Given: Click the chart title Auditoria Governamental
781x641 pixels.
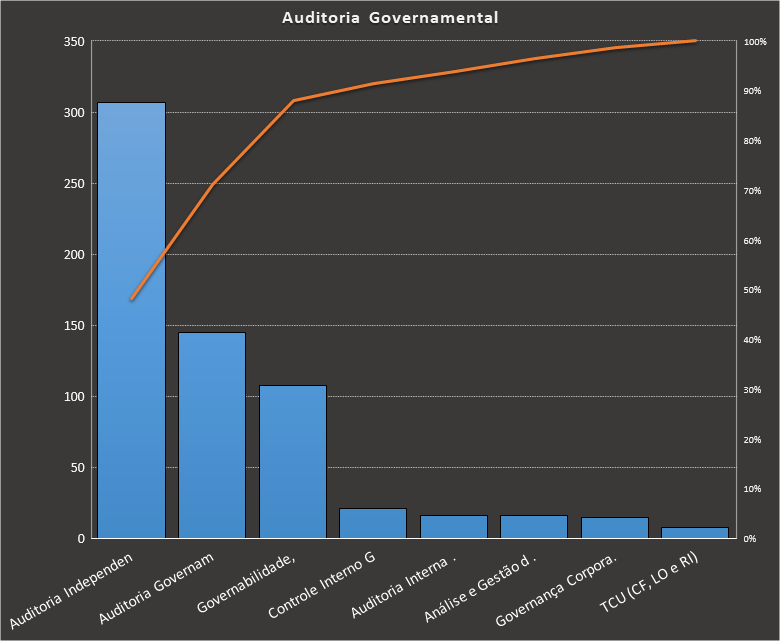Looking at the screenshot, I should click(x=390, y=18).
